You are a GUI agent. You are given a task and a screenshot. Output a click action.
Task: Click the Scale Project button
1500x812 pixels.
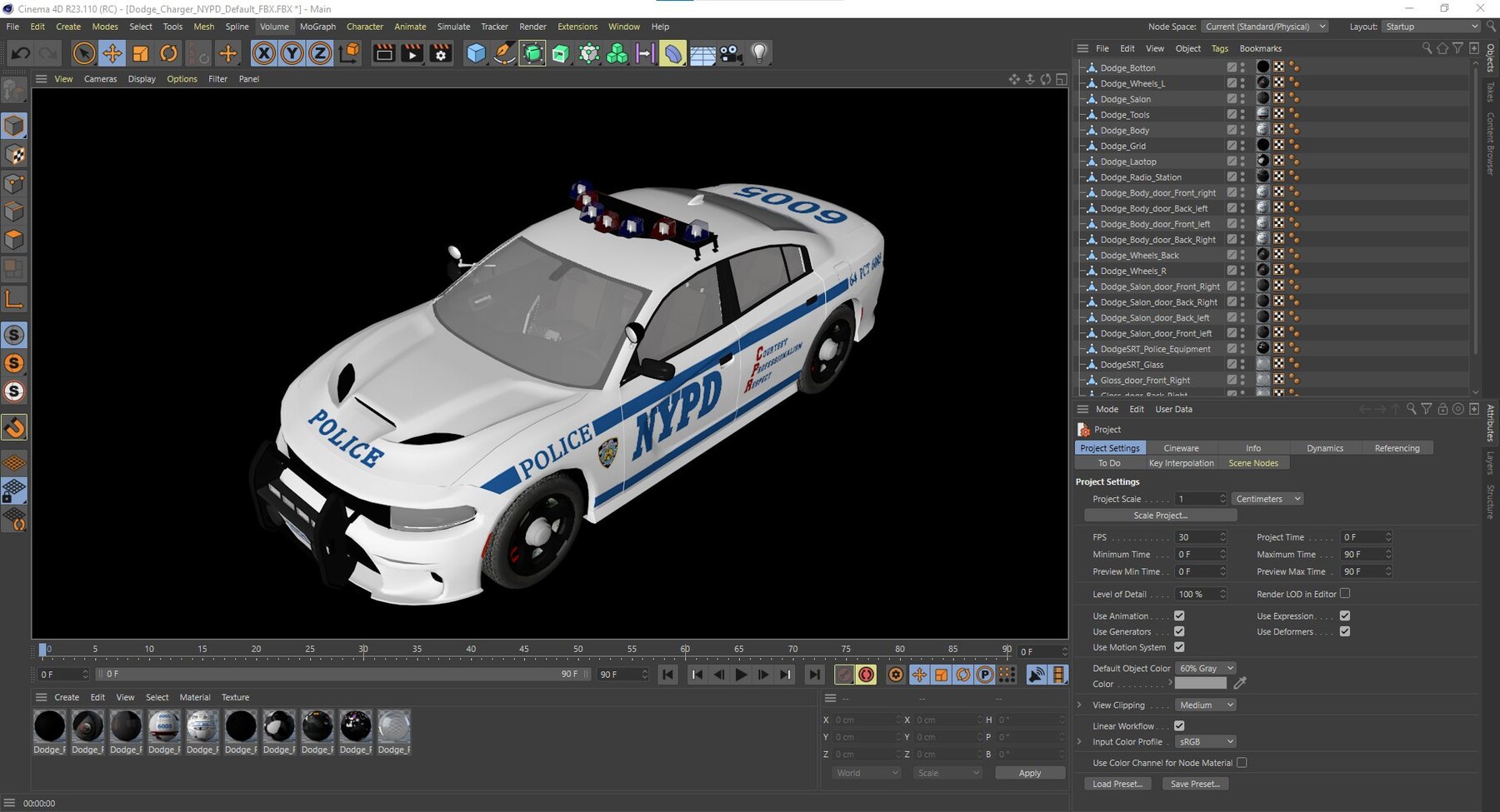pyautogui.click(x=1160, y=515)
